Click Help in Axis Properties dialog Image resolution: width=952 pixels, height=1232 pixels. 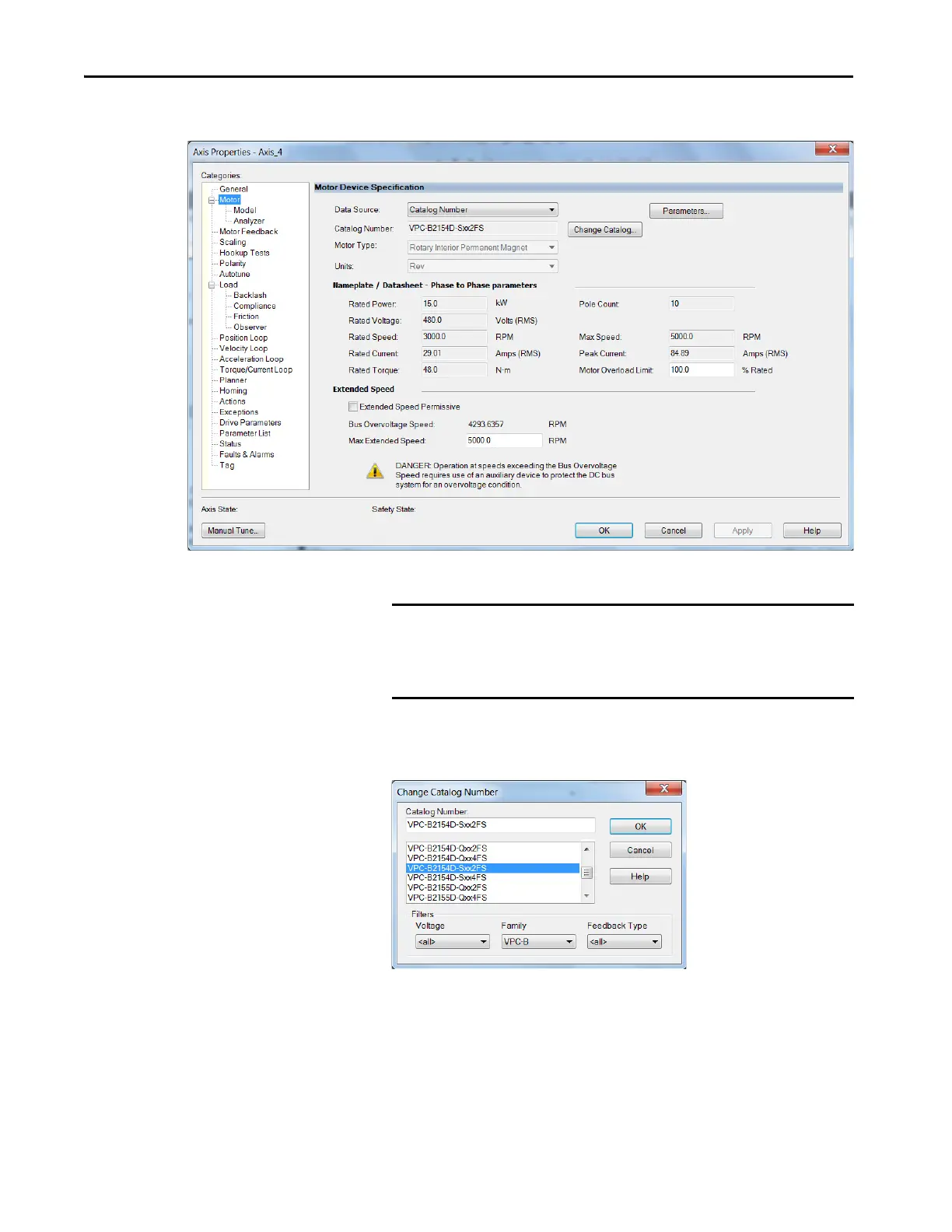812,530
